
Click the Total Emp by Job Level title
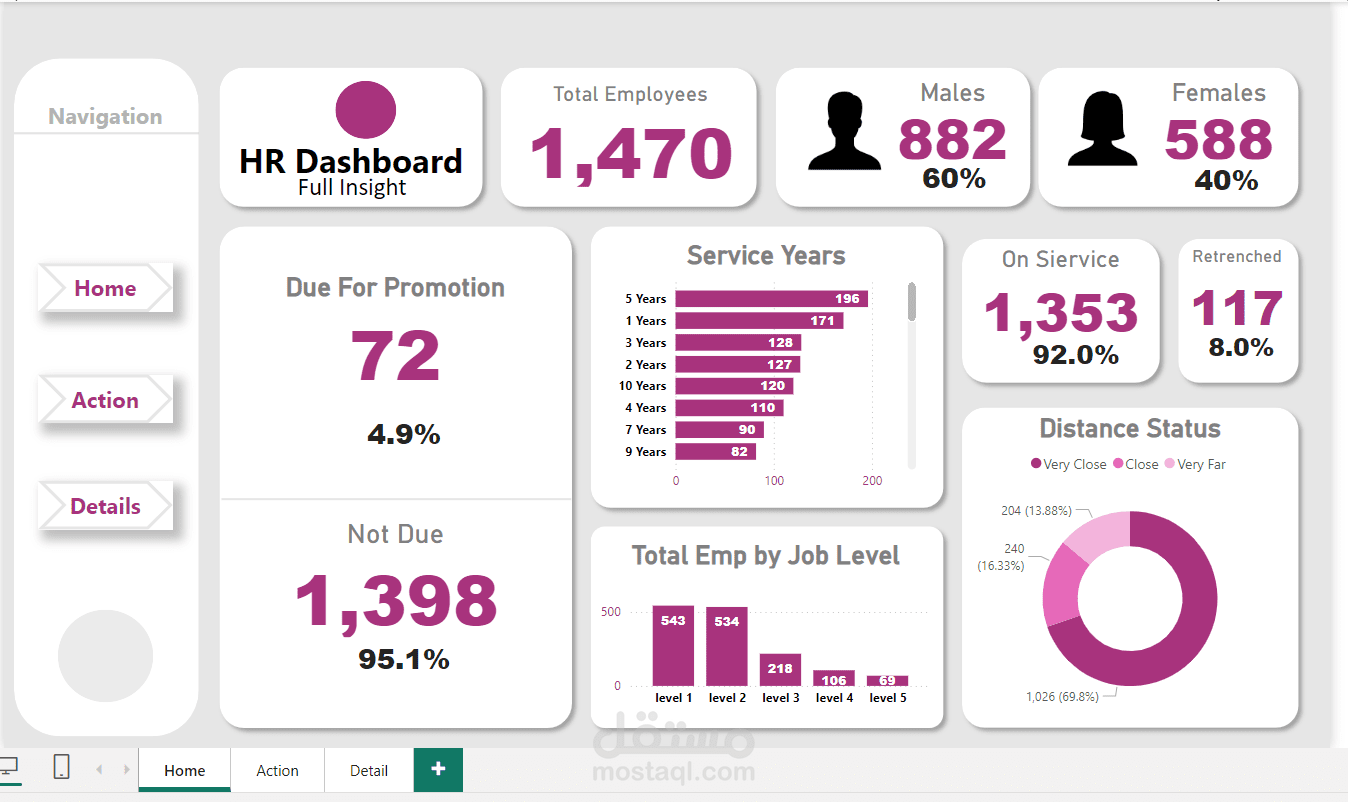[766, 556]
